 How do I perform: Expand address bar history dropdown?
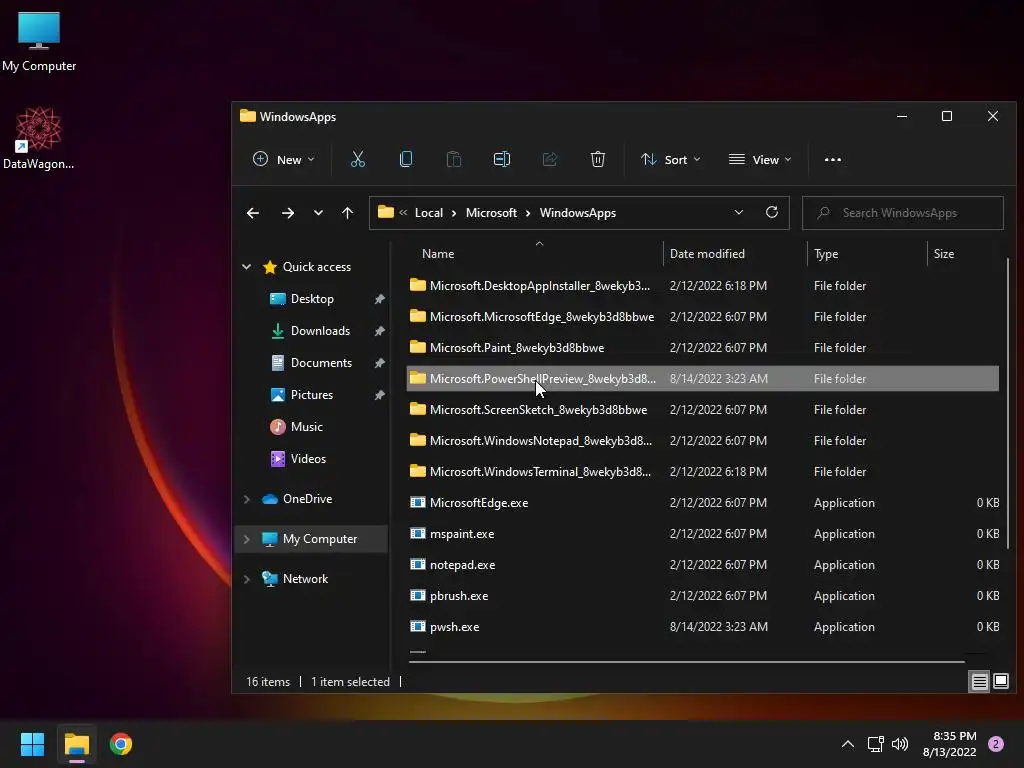739,212
